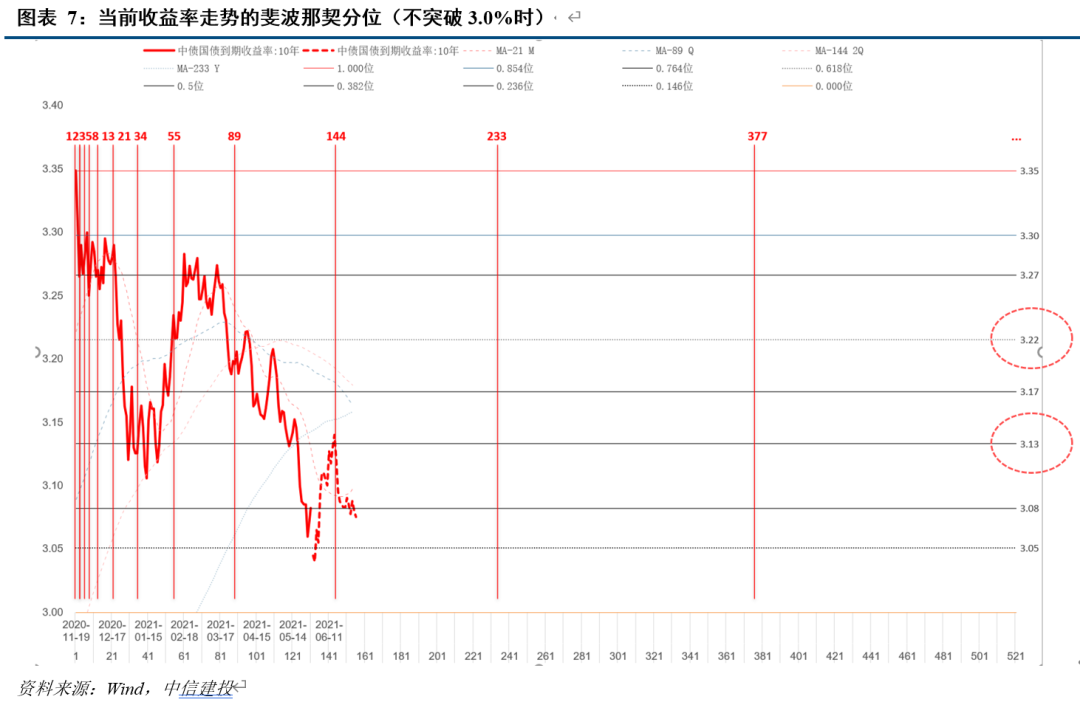Select the MA-21 M legend entry
1080x705 pixels.
click(499, 50)
